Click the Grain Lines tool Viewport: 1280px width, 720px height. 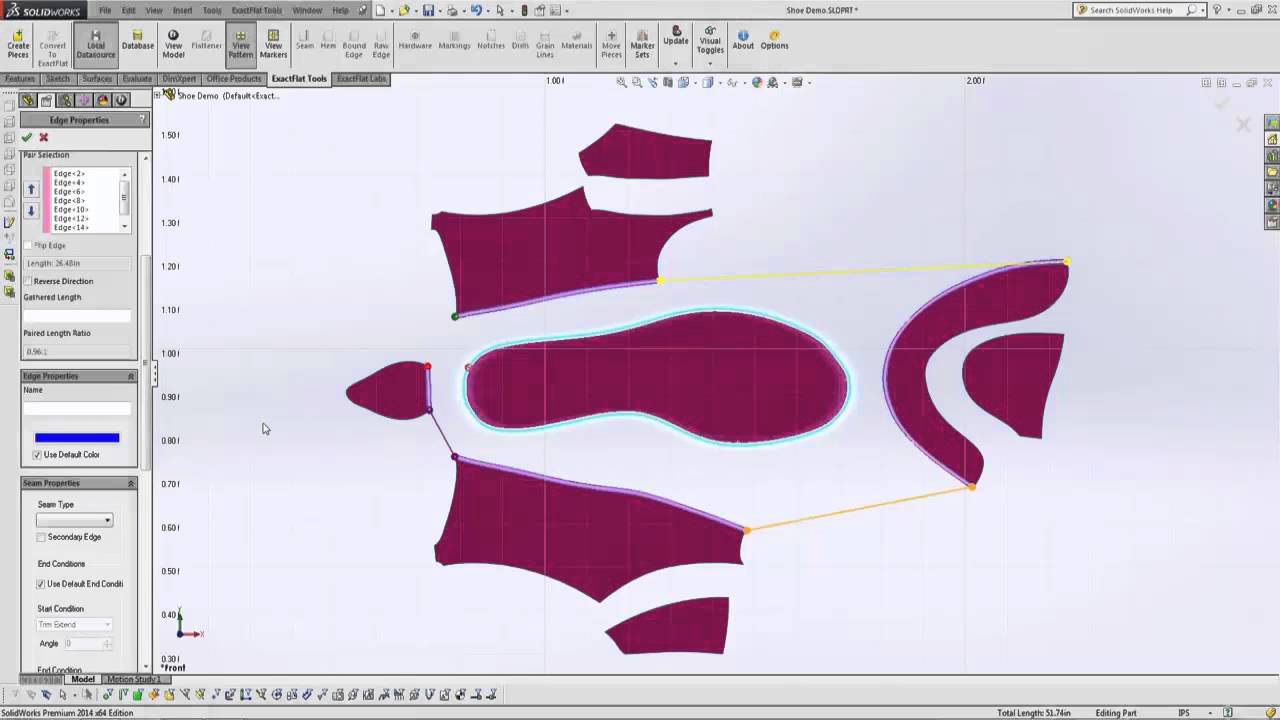click(x=545, y=44)
